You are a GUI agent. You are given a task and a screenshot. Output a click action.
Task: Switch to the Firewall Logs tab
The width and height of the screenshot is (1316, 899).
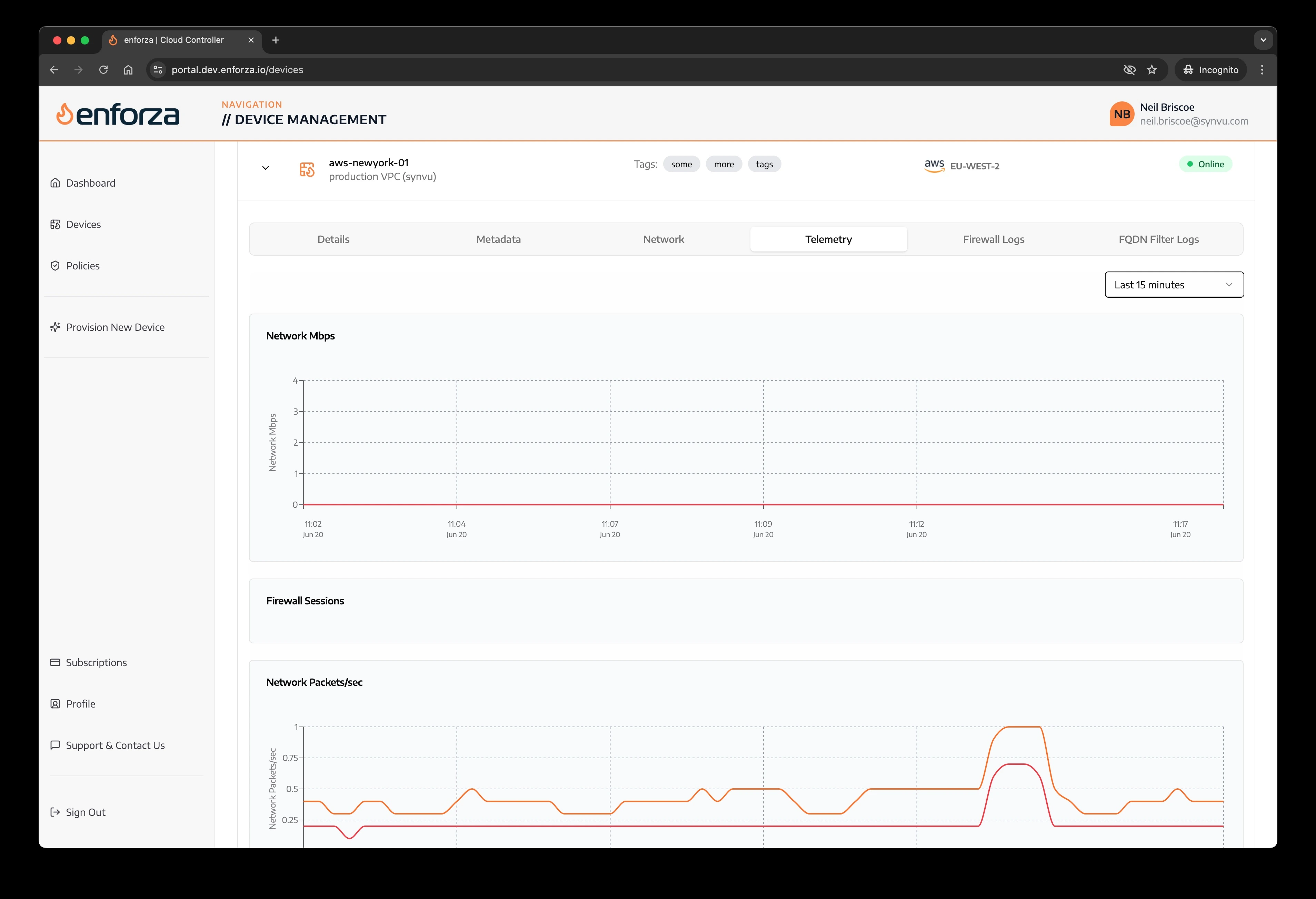tap(993, 239)
